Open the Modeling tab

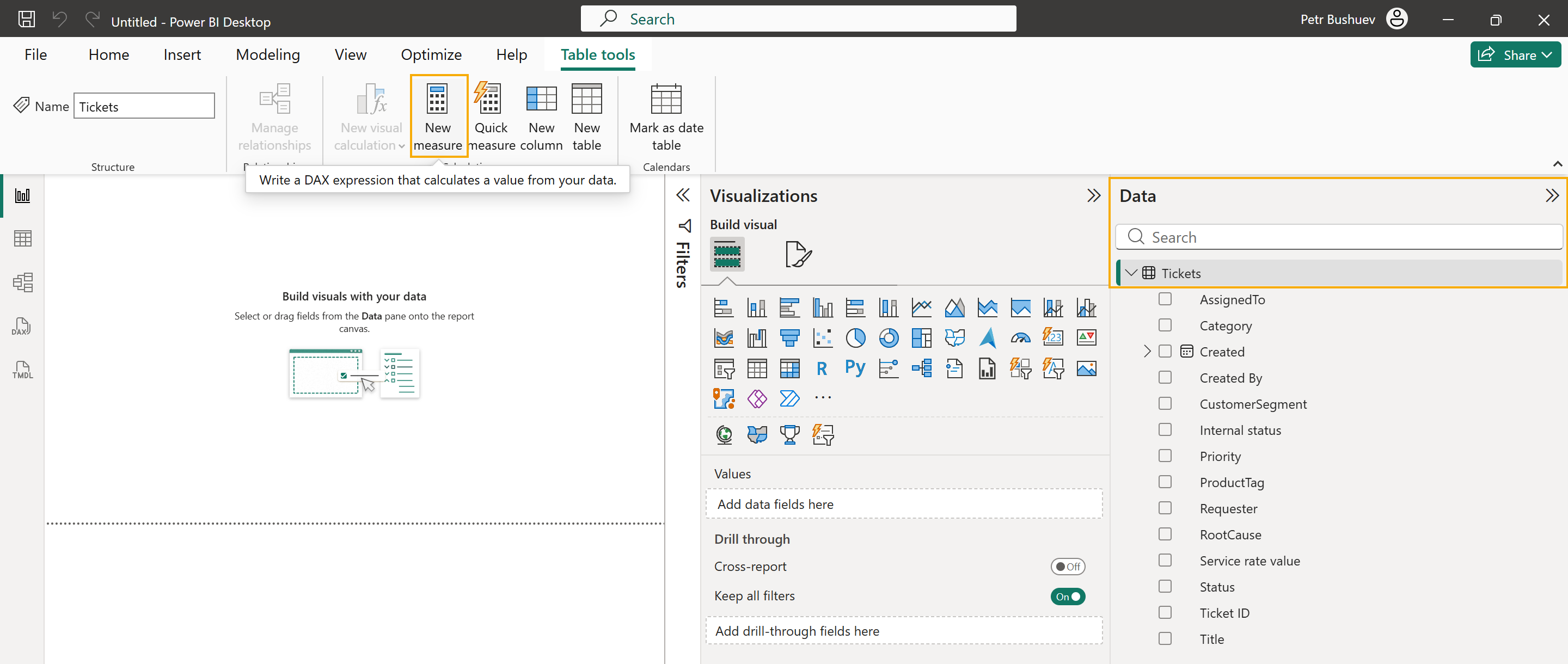click(x=268, y=55)
